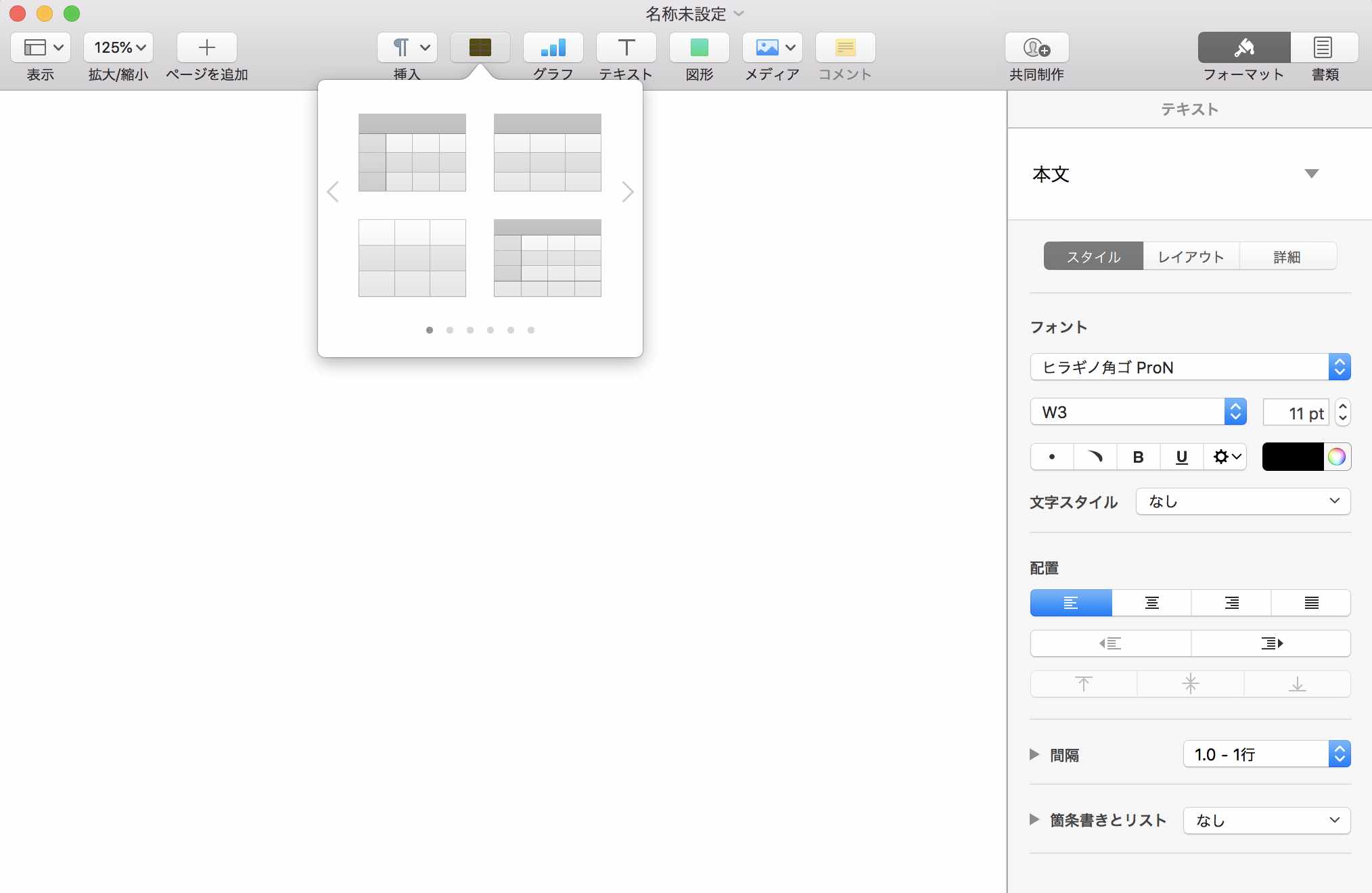Click the add page plus icon
The image size is (1372, 893).
coord(206,47)
